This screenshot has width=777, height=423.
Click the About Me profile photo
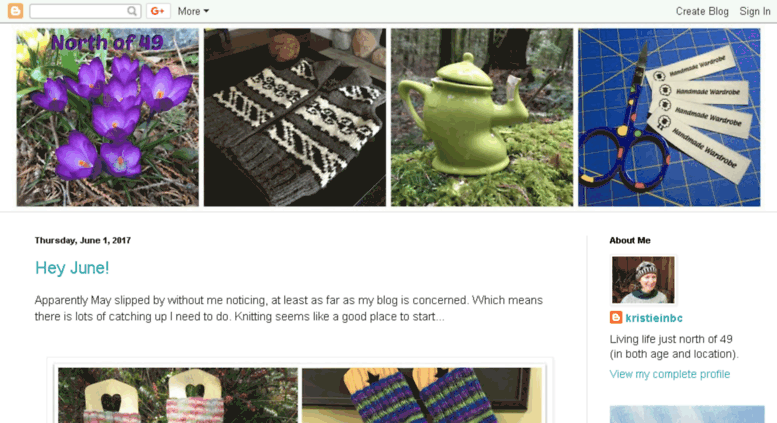(x=643, y=280)
